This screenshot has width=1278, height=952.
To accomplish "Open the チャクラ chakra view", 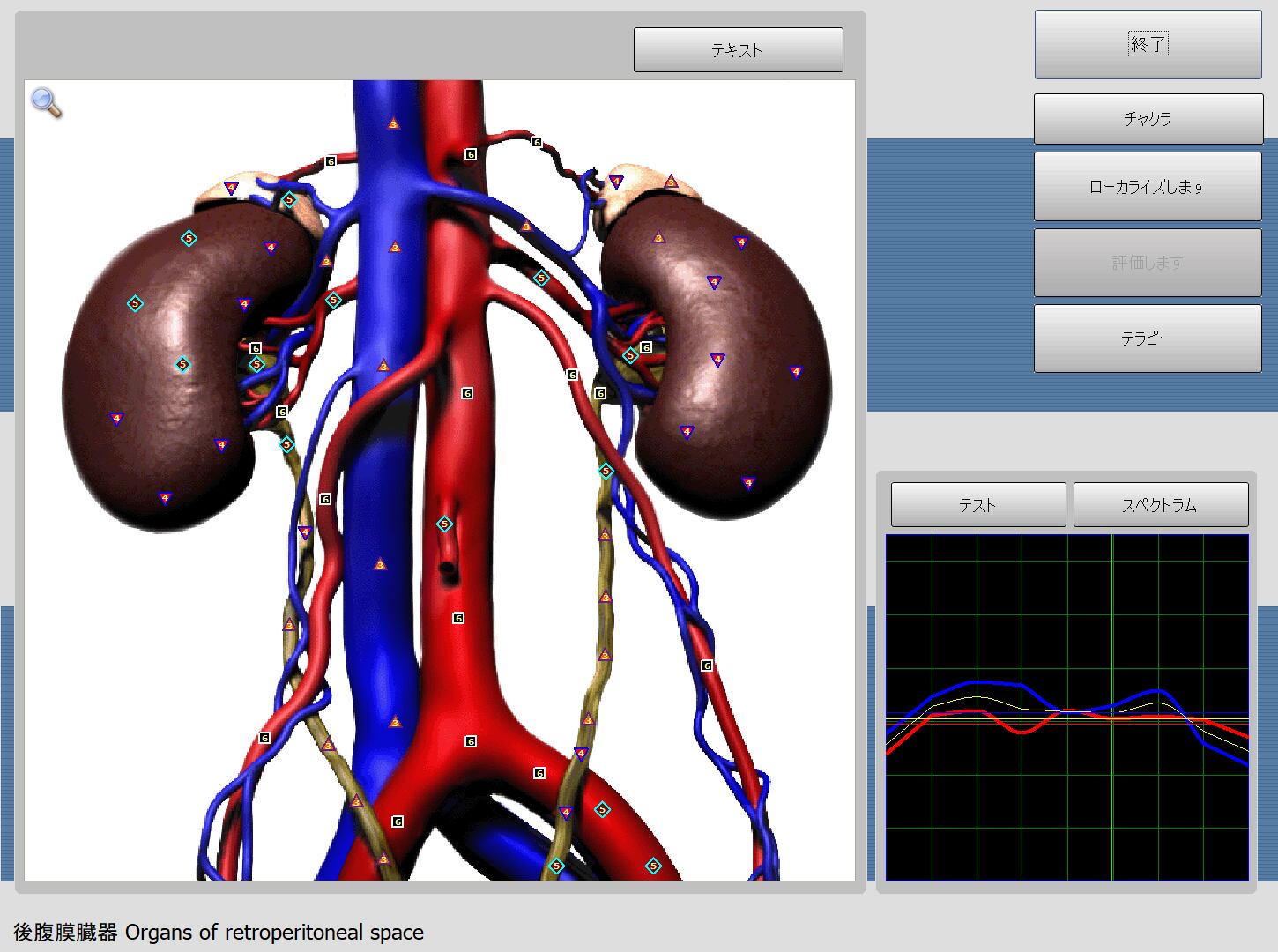I will (x=1148, y=119).
